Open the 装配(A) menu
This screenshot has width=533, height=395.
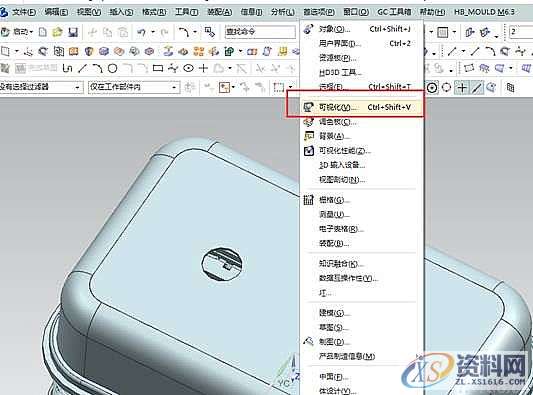pyautogui.click(x=220, y=12)
